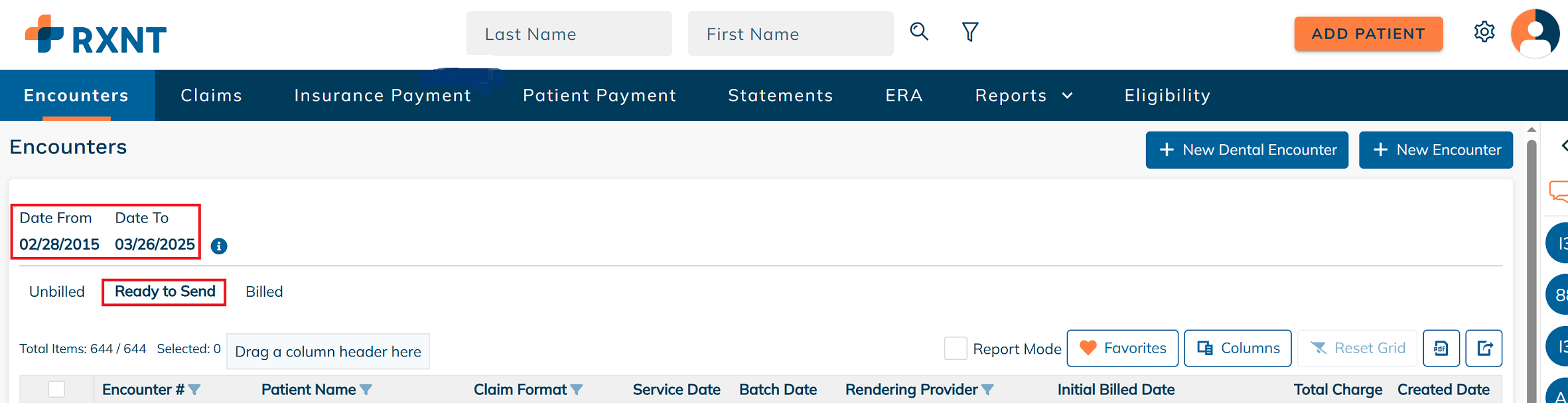
Task: Collapse the right side panel chevron
Action: pyautogui.click(x=1563, y=145)
